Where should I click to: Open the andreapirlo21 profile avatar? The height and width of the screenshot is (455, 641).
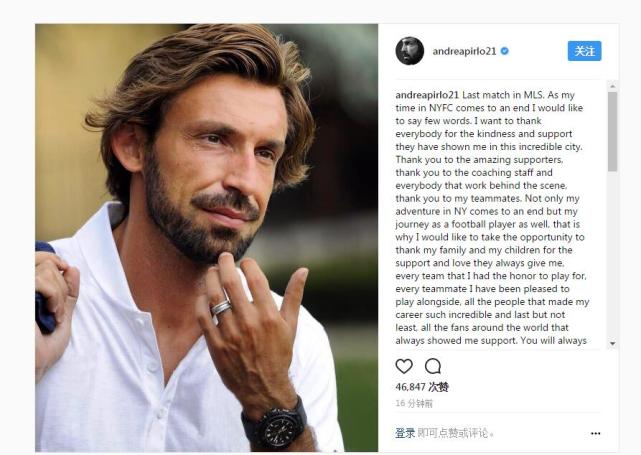coord(410,51)
